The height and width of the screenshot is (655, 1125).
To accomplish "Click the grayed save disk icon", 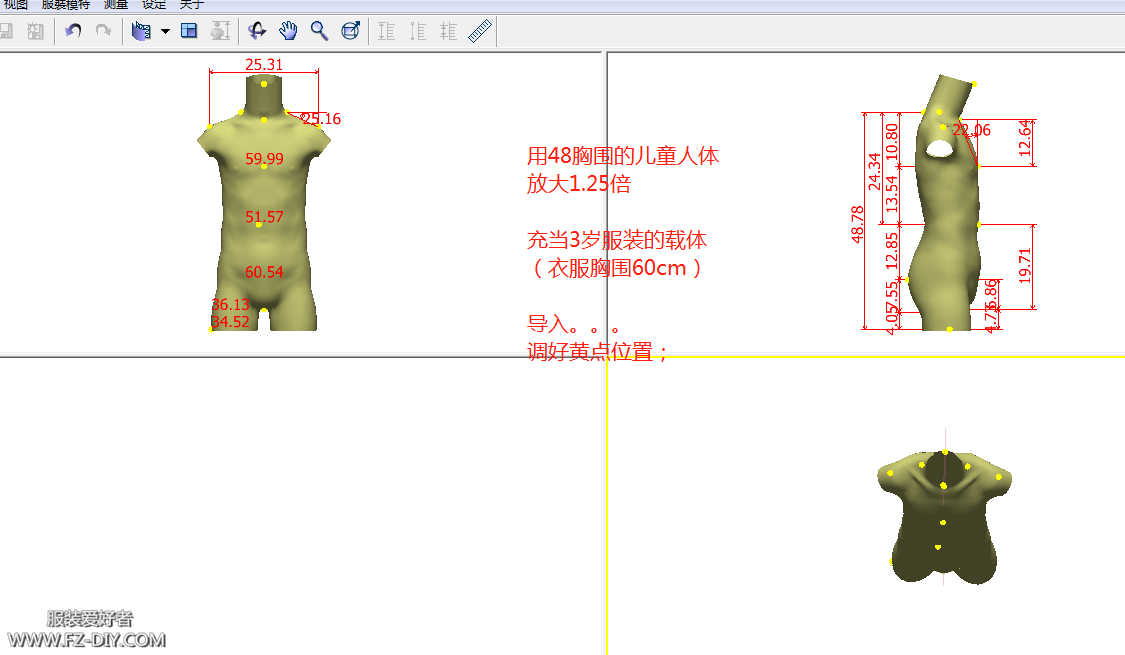I will pos(6,31).
